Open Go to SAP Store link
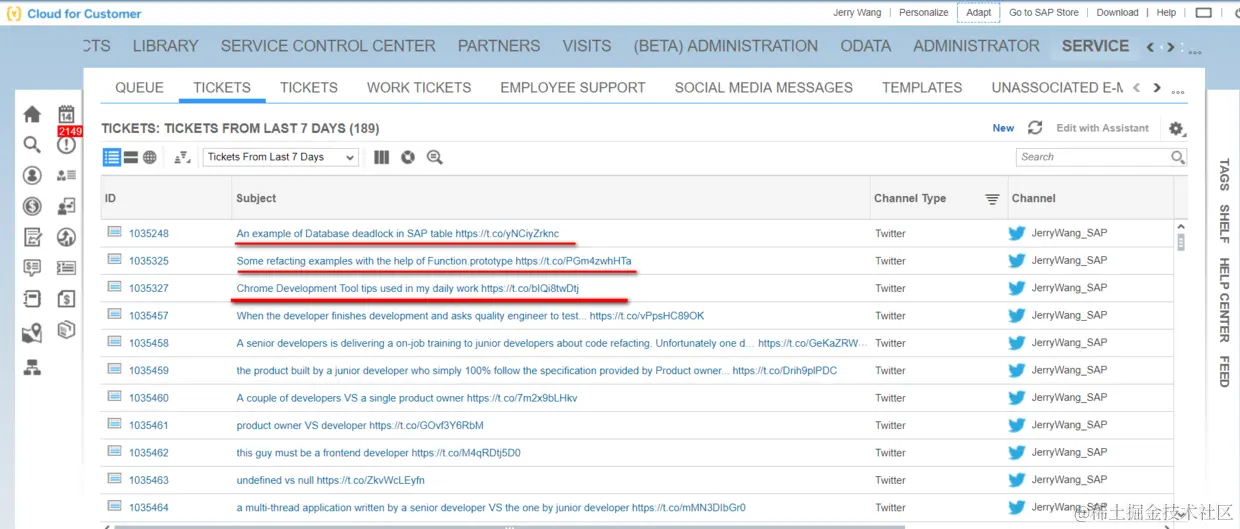The image size is (1240, 529). [x=1044, y=13]
